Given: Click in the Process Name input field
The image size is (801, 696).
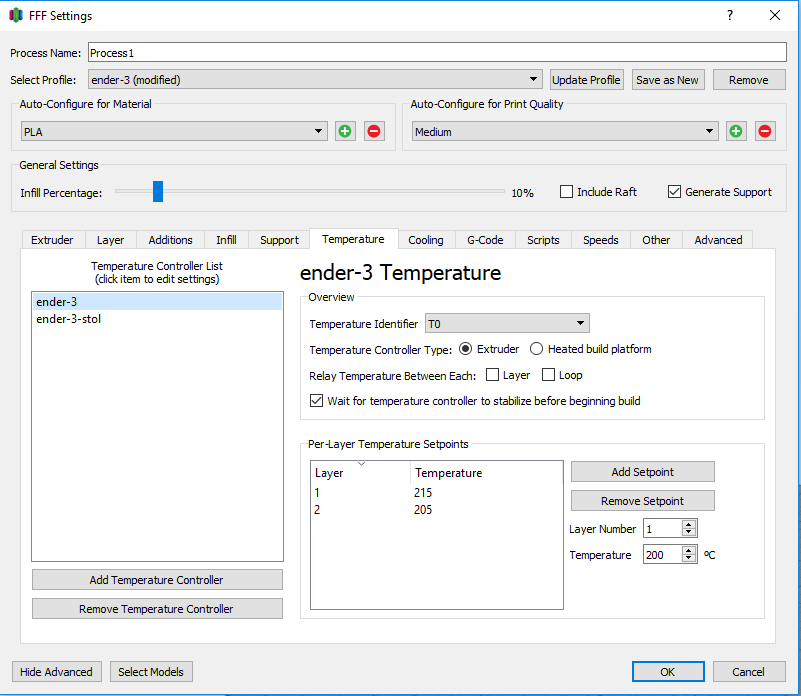Looking at the screenshot, I should (437, 53).
